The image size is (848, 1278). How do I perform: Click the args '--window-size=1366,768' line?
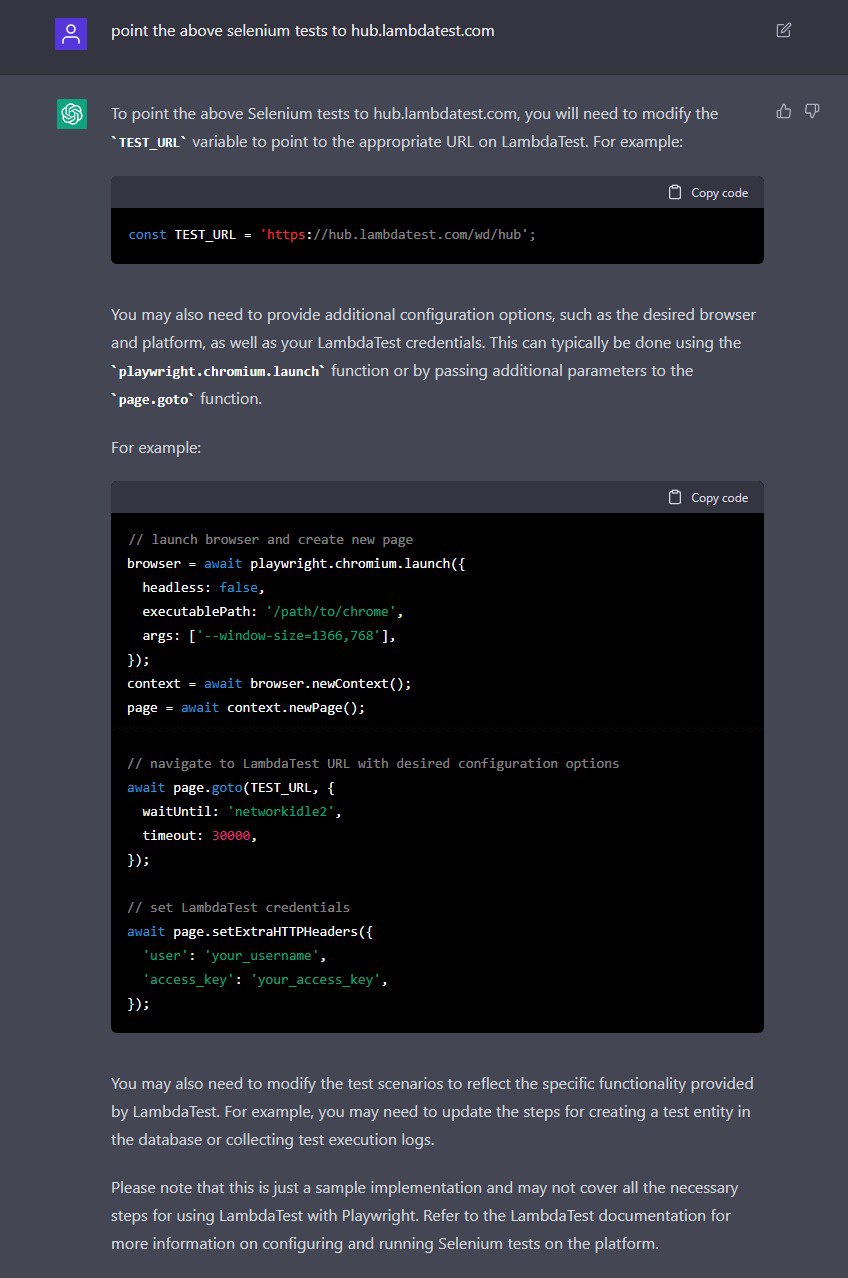(270, 636)
